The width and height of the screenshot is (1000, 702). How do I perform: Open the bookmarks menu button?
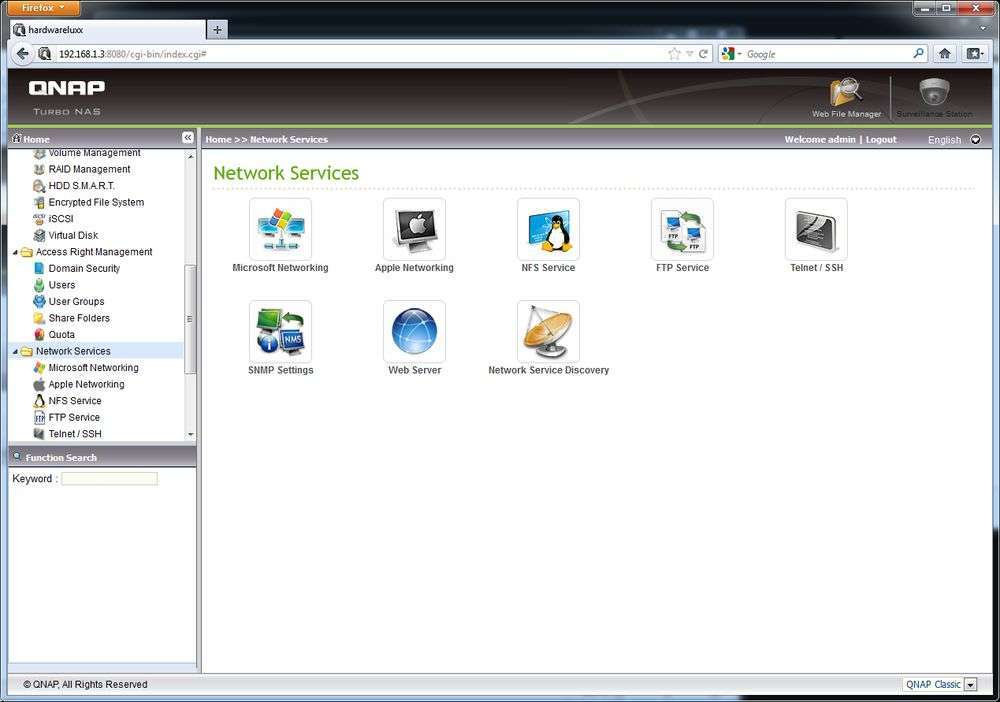tap(974, 54)
